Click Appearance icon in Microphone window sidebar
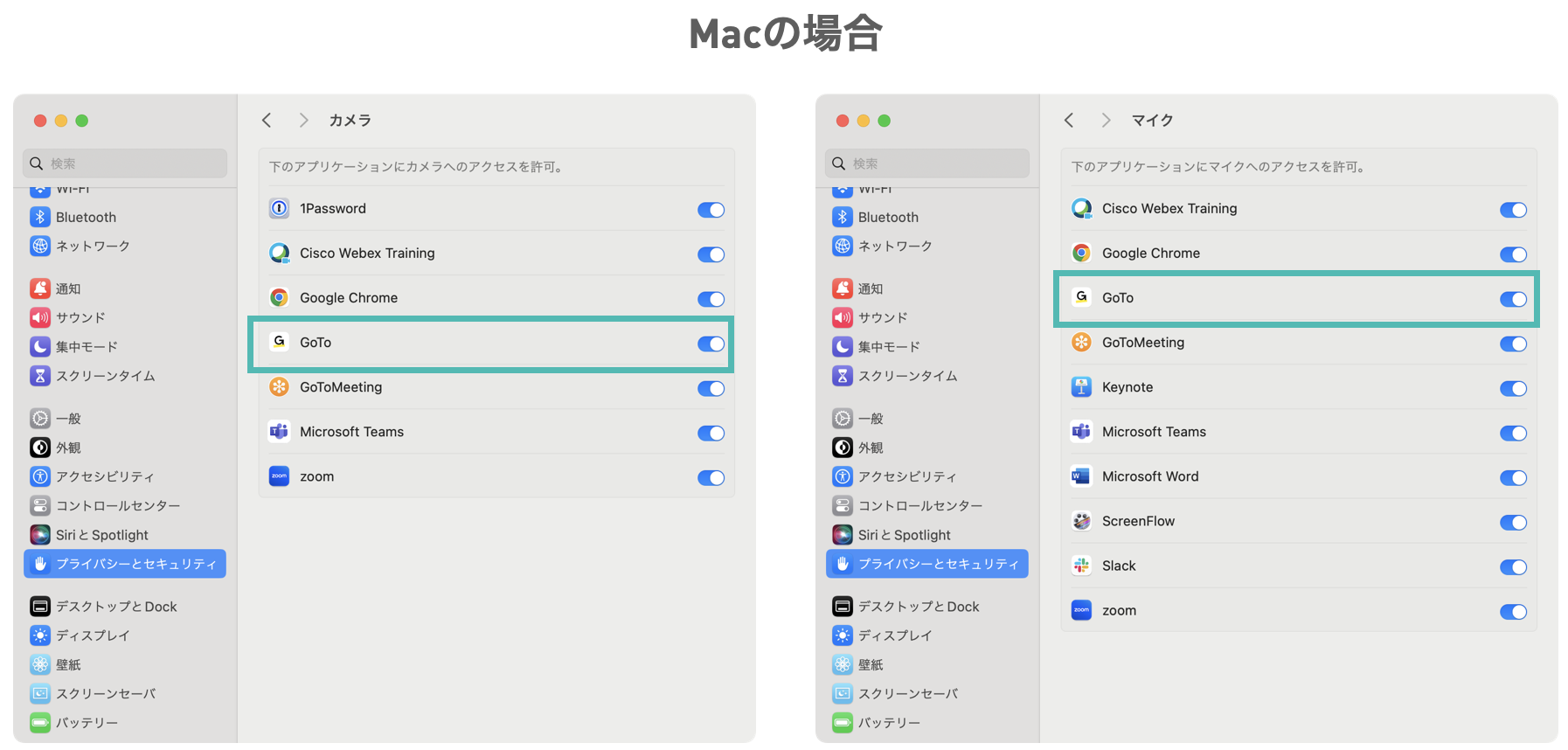This screenshot has height=750, width=1568. tap(843, 448)
